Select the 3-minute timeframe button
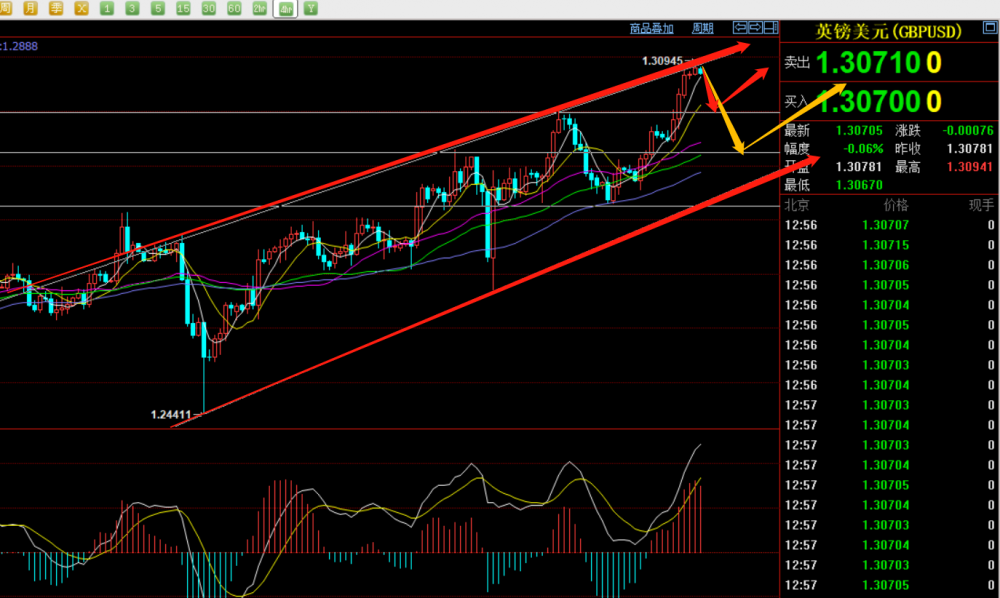This screenshot has width=1000, height=598. coord(132,8)
